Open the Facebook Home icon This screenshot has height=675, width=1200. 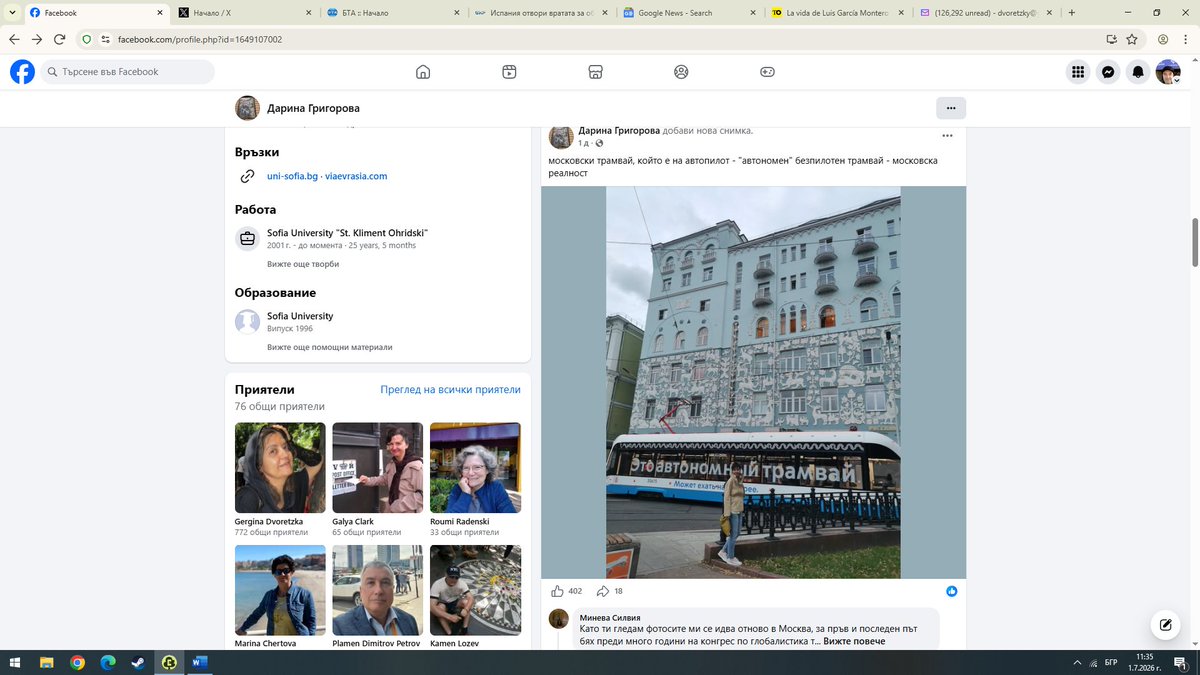[x=423, y=72]
